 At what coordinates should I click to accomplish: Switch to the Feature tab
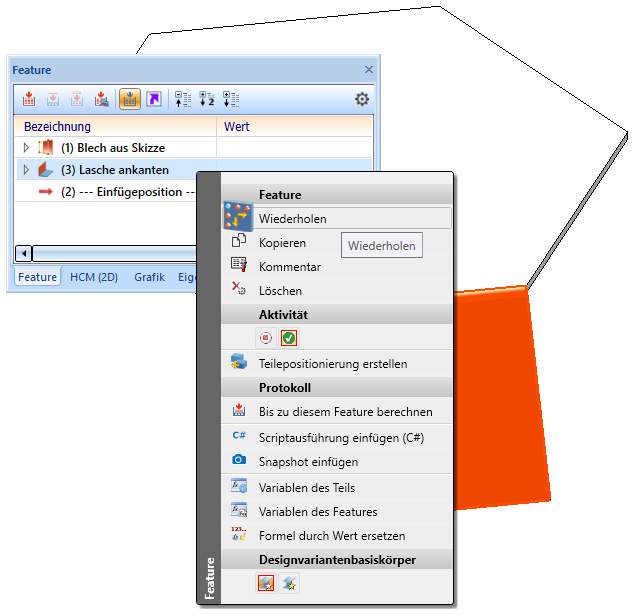pos(37,277)
